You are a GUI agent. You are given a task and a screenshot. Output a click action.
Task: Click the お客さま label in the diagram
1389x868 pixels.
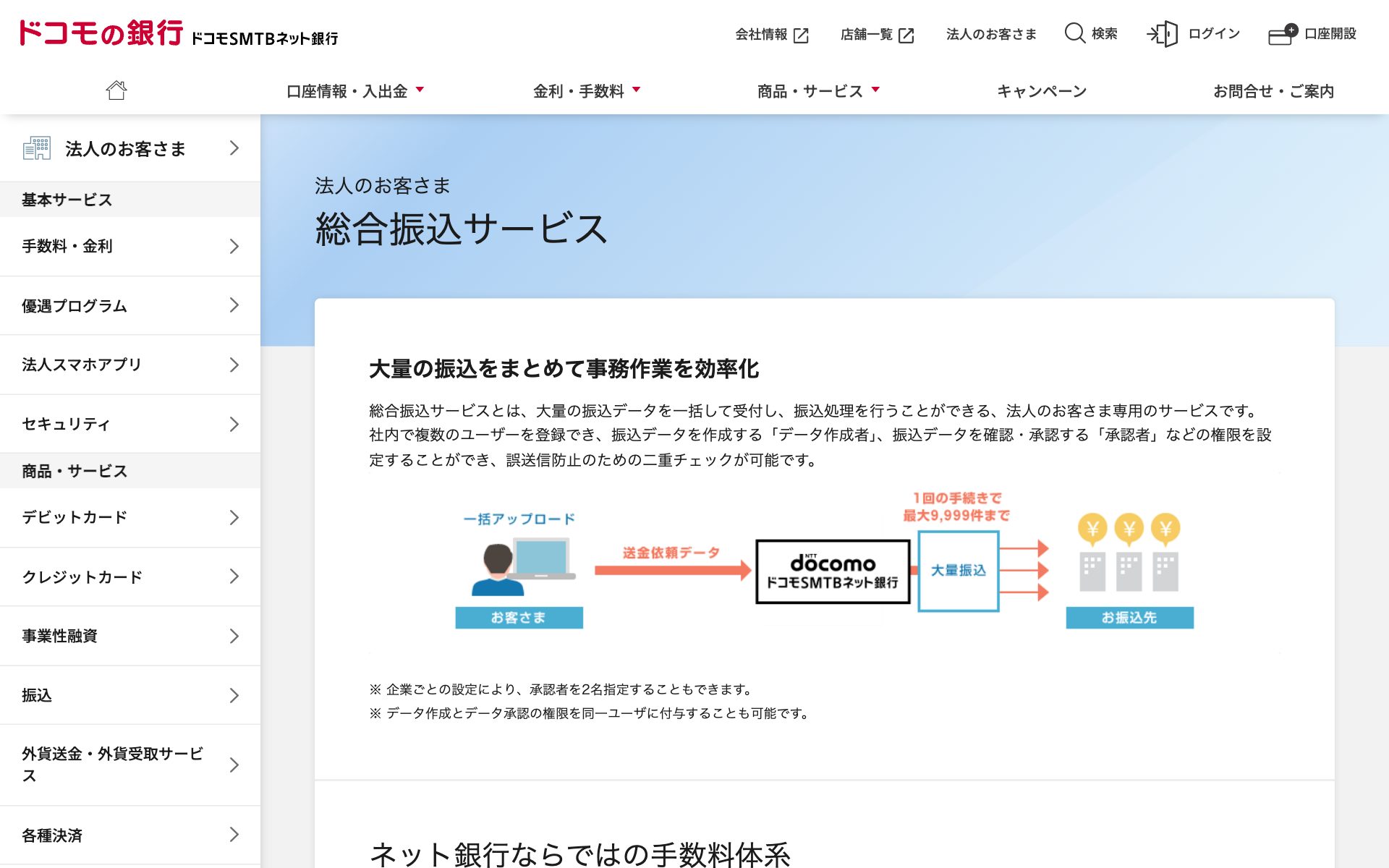coord(519,618)
